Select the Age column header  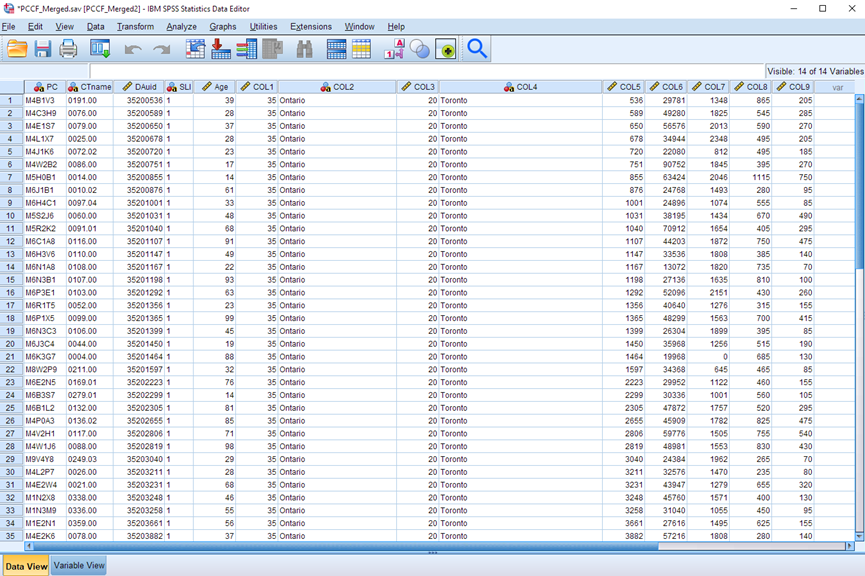pos(216,87)
